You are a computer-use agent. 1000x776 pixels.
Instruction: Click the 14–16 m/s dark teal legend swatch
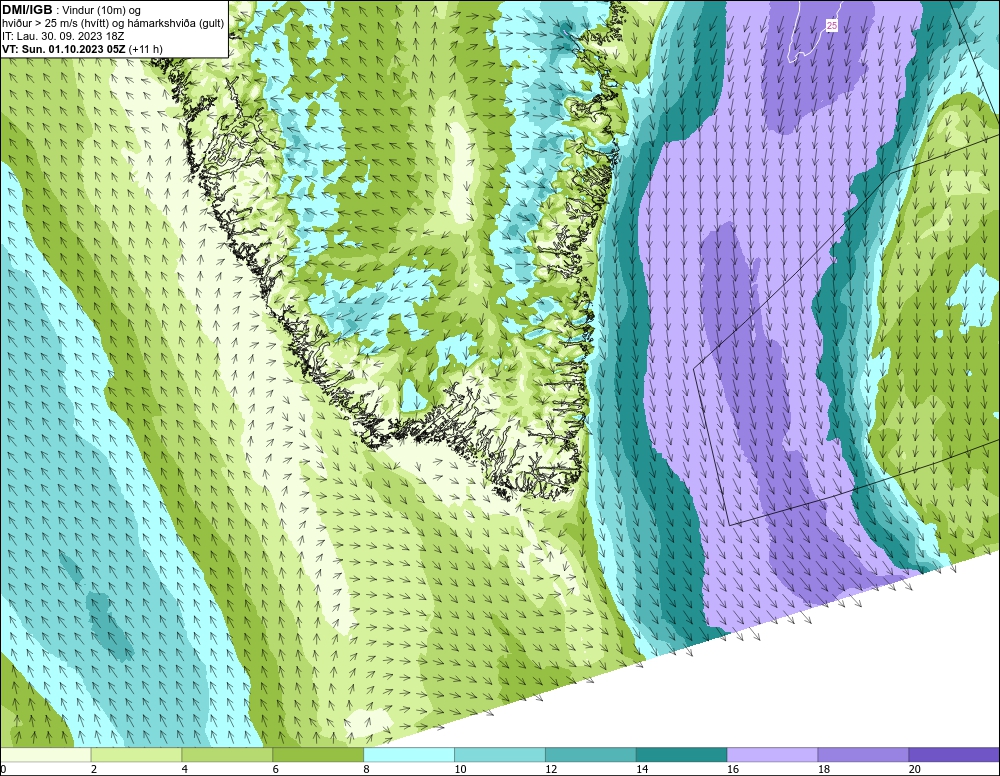click(x=682, y=755)
